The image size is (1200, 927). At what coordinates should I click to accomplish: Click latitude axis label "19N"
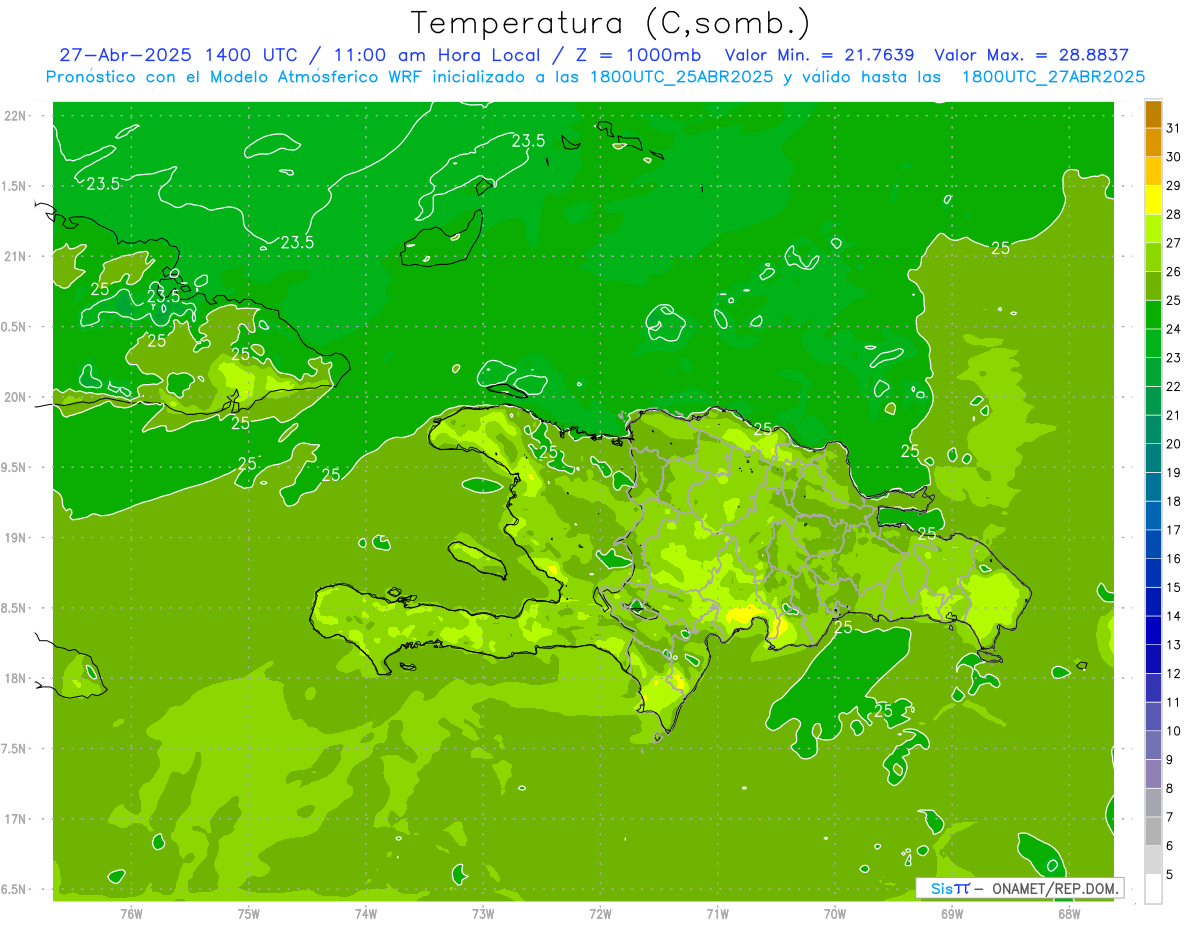coord(16,538)
